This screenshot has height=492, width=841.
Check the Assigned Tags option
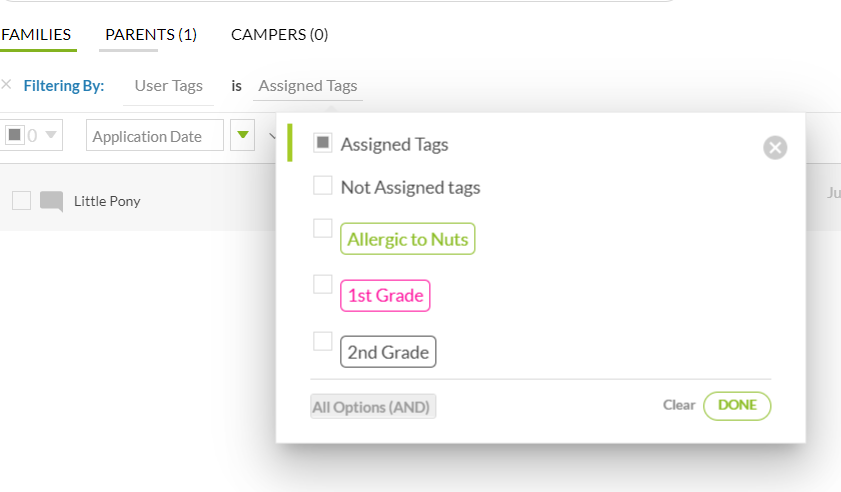click(322, 143)
